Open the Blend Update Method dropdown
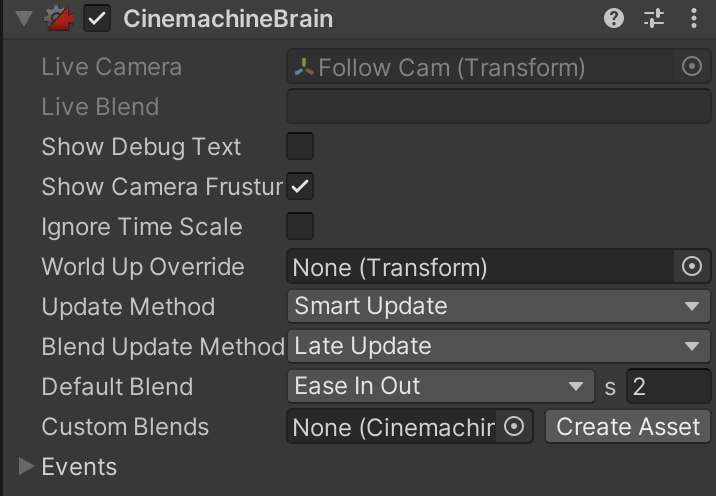Image resolution: width=716 pixels, height=496 pixels. (497, 347)
